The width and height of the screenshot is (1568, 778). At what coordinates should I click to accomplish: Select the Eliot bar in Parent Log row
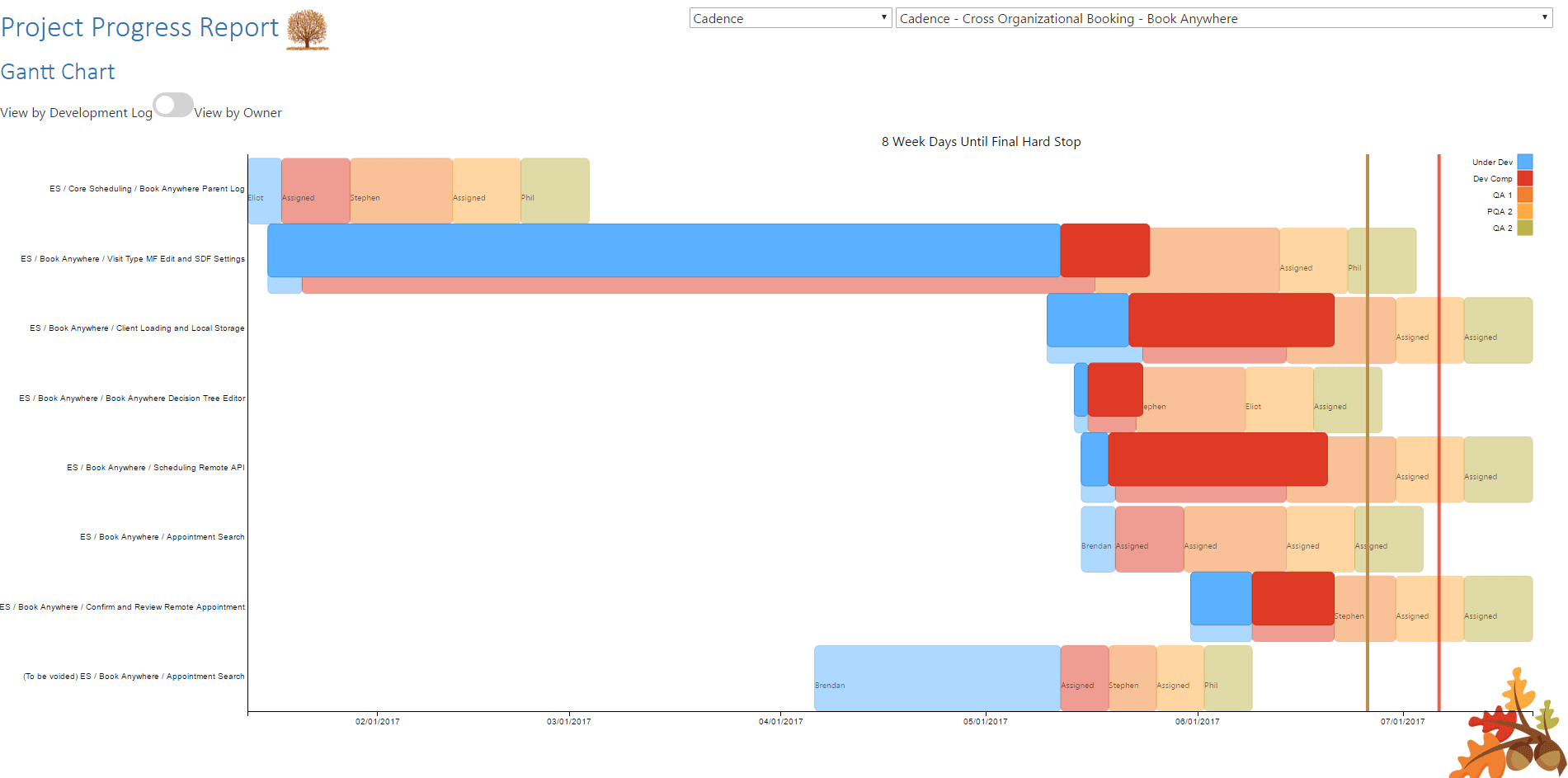pos(264,191)
